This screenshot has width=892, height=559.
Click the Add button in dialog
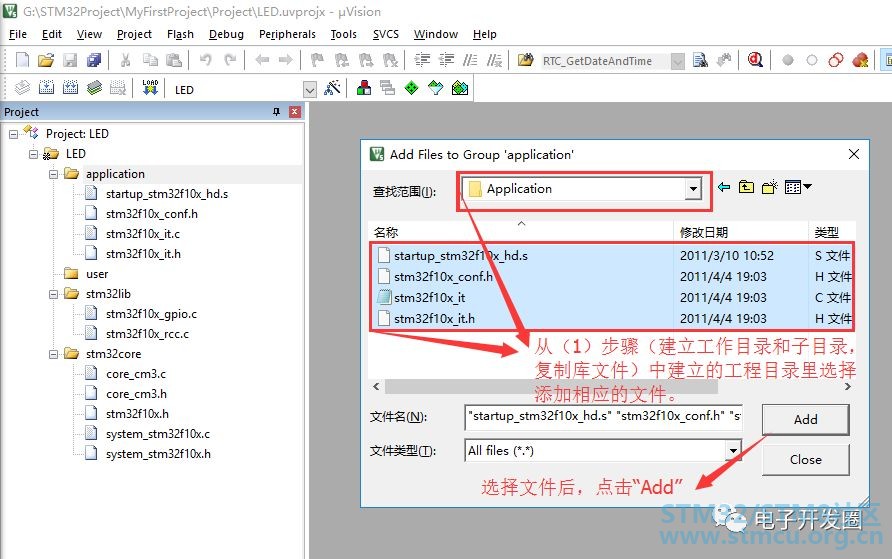(806, 420)
